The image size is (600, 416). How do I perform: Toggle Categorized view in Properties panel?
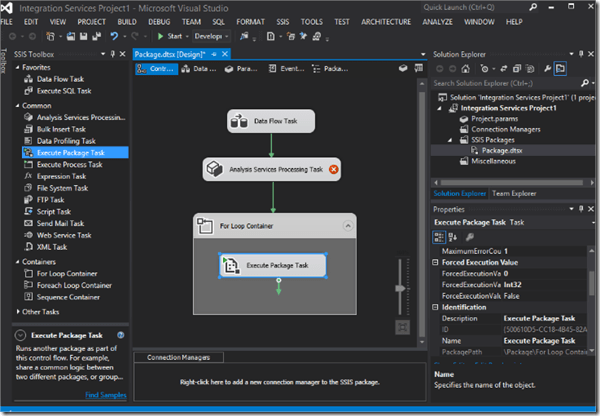click(x=438, y=237)
